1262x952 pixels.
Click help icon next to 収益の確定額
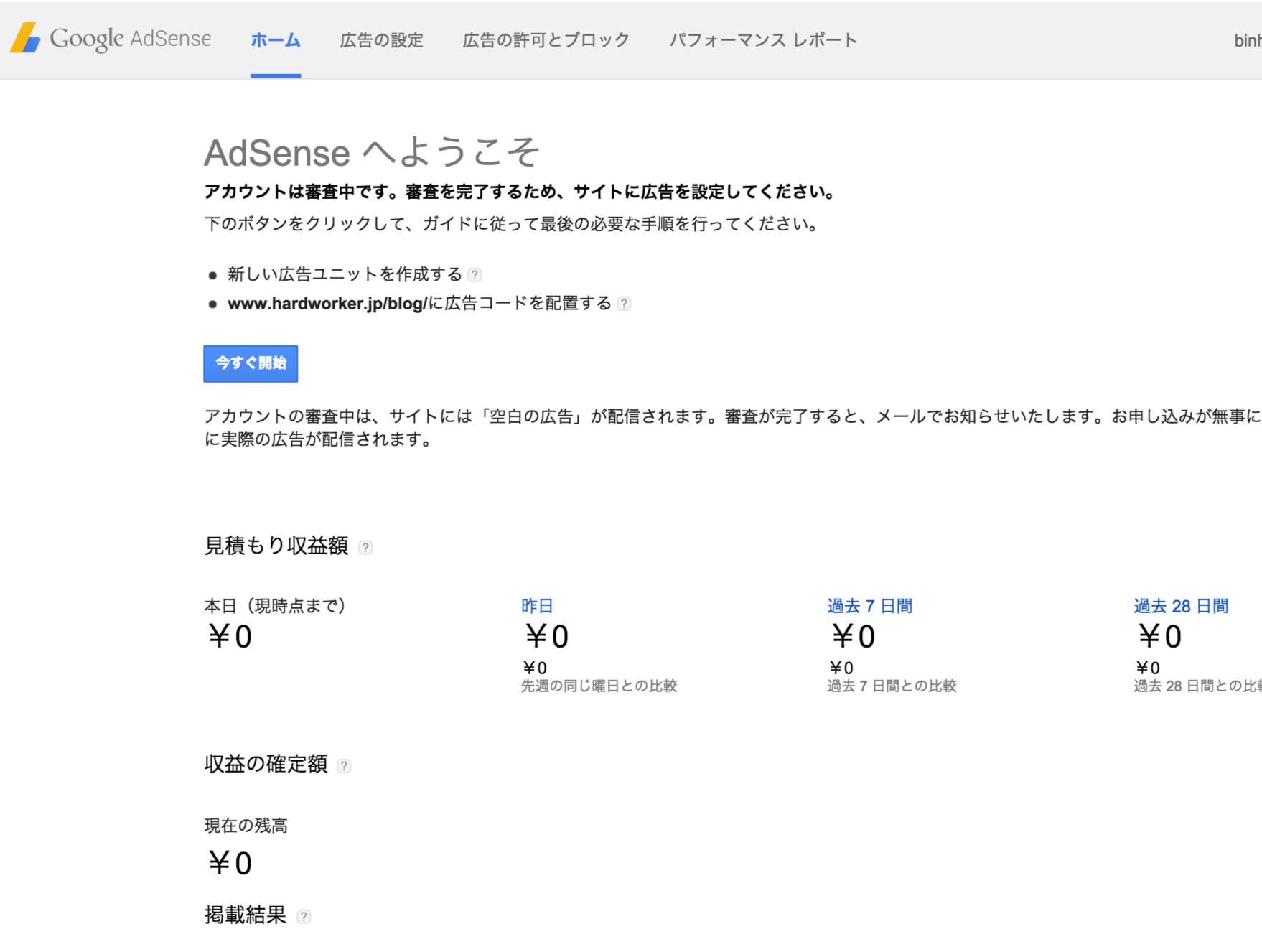tap(345, 766)
